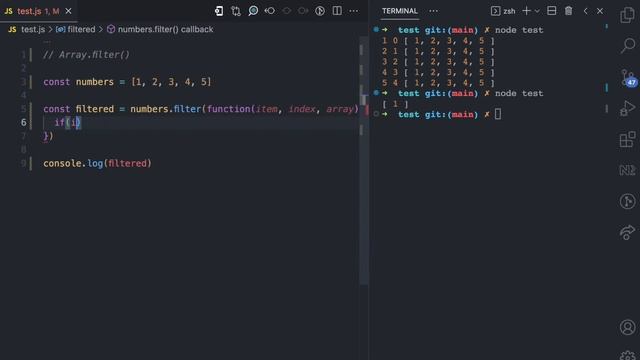Kill terminal with trash icon
This screenshot has height=360, width=640.
[569, 11]
